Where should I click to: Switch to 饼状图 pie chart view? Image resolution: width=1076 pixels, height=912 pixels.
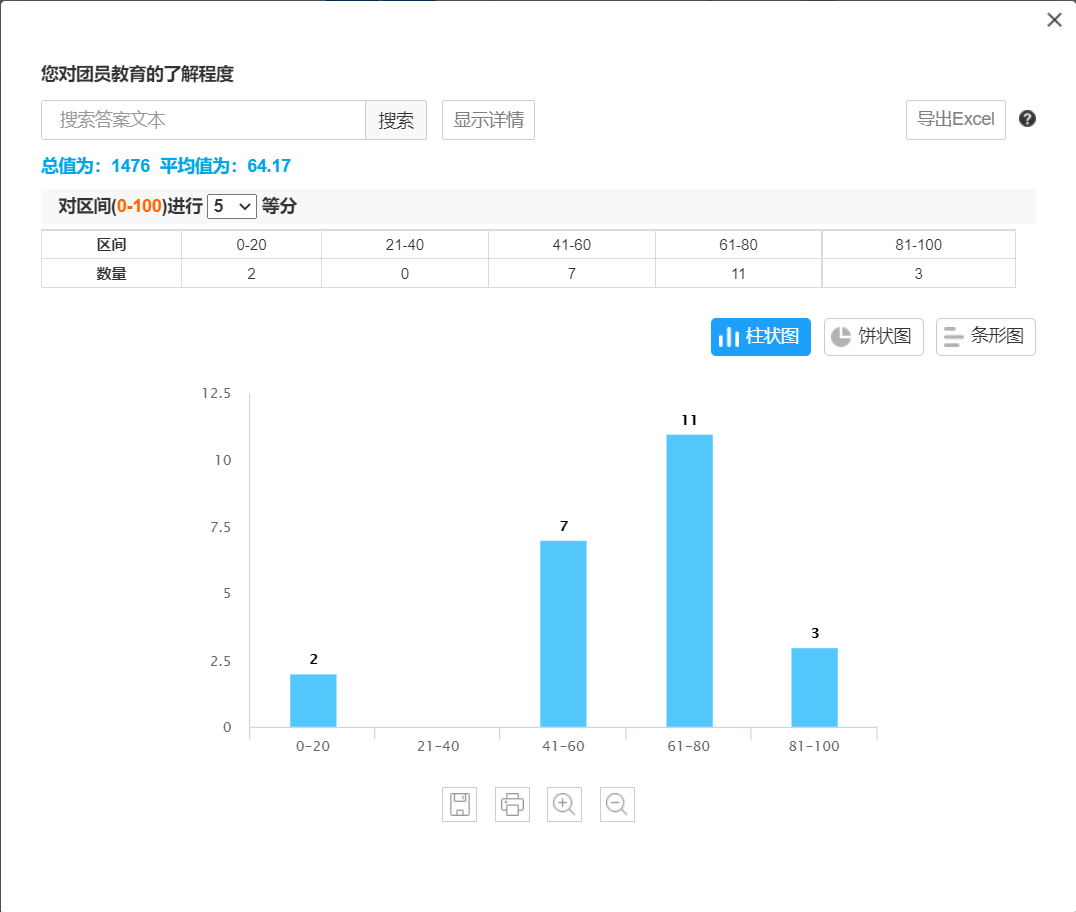[x=873, y=337]
